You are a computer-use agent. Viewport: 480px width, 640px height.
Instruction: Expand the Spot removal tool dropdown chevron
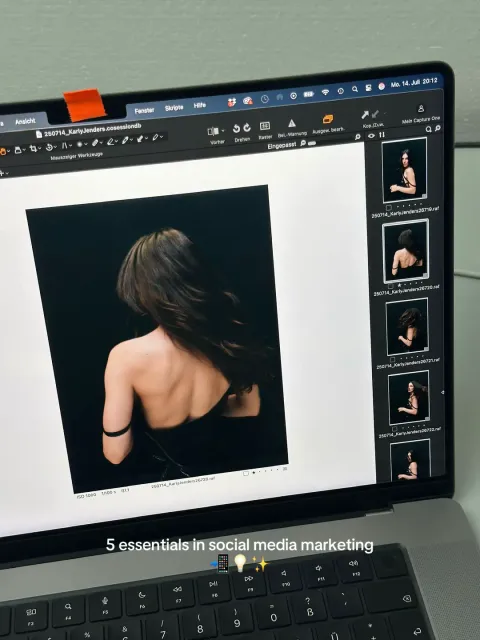click(x=86, y=144)
